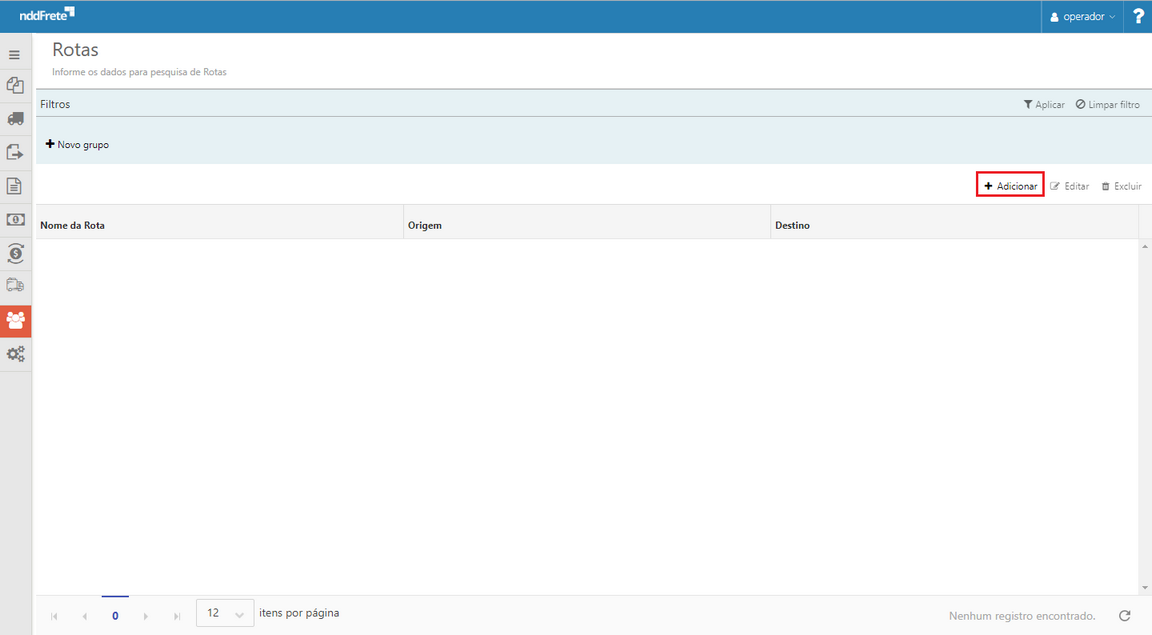The width and height of the screenshot is (1152, 635).
Task: Click Adicionar to add a route
Action: 1010,186
